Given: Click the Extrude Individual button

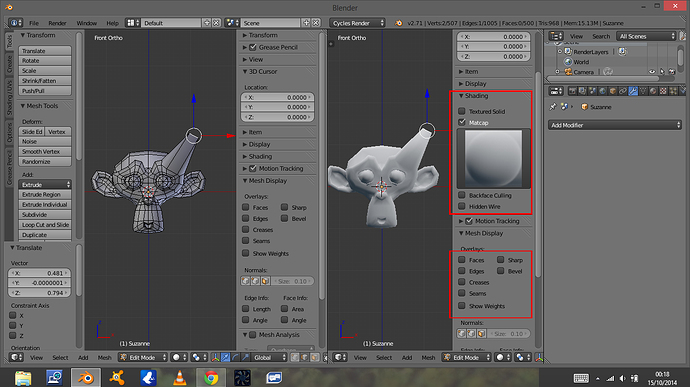Looking at the screenshot, I should click(45, 204).
